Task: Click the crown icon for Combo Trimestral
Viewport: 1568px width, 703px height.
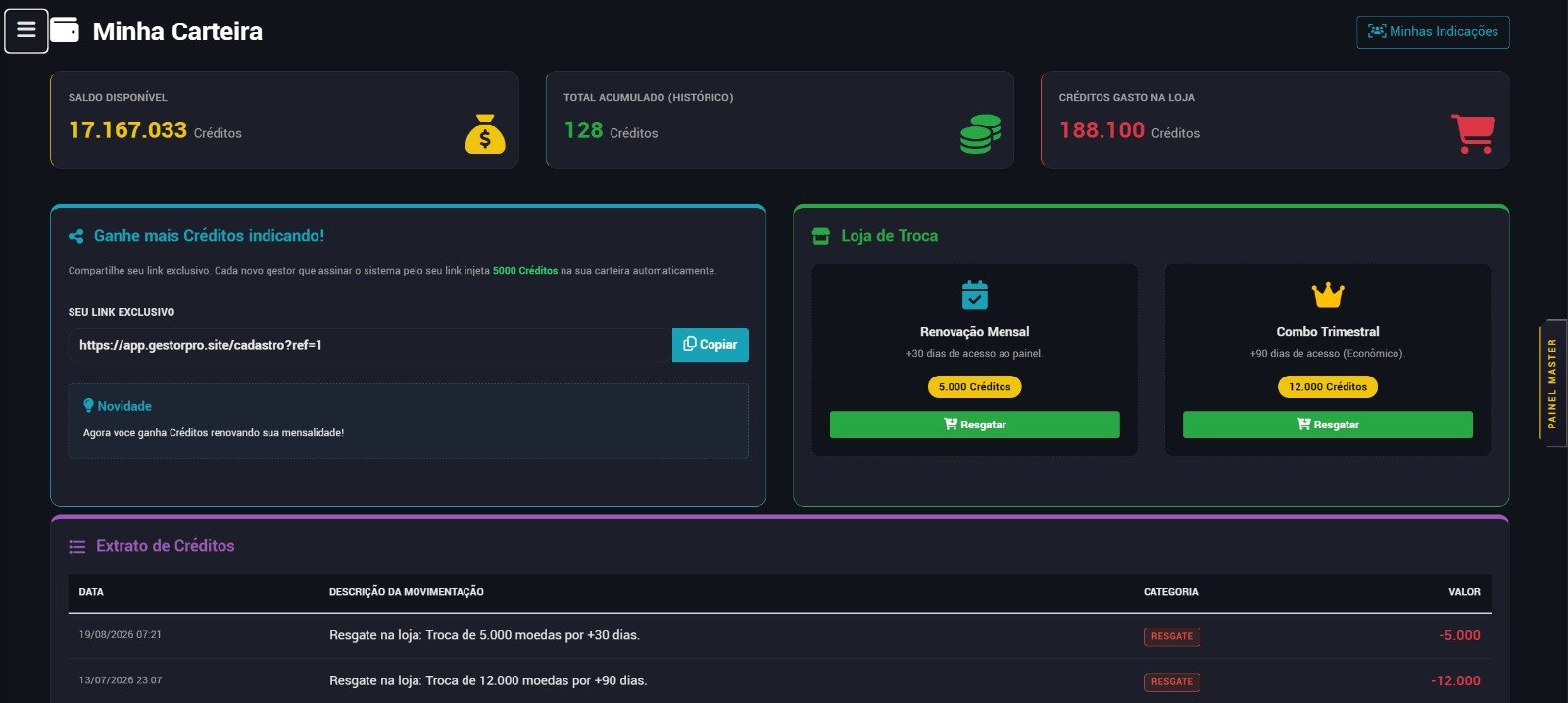Action: (1328, 294)
